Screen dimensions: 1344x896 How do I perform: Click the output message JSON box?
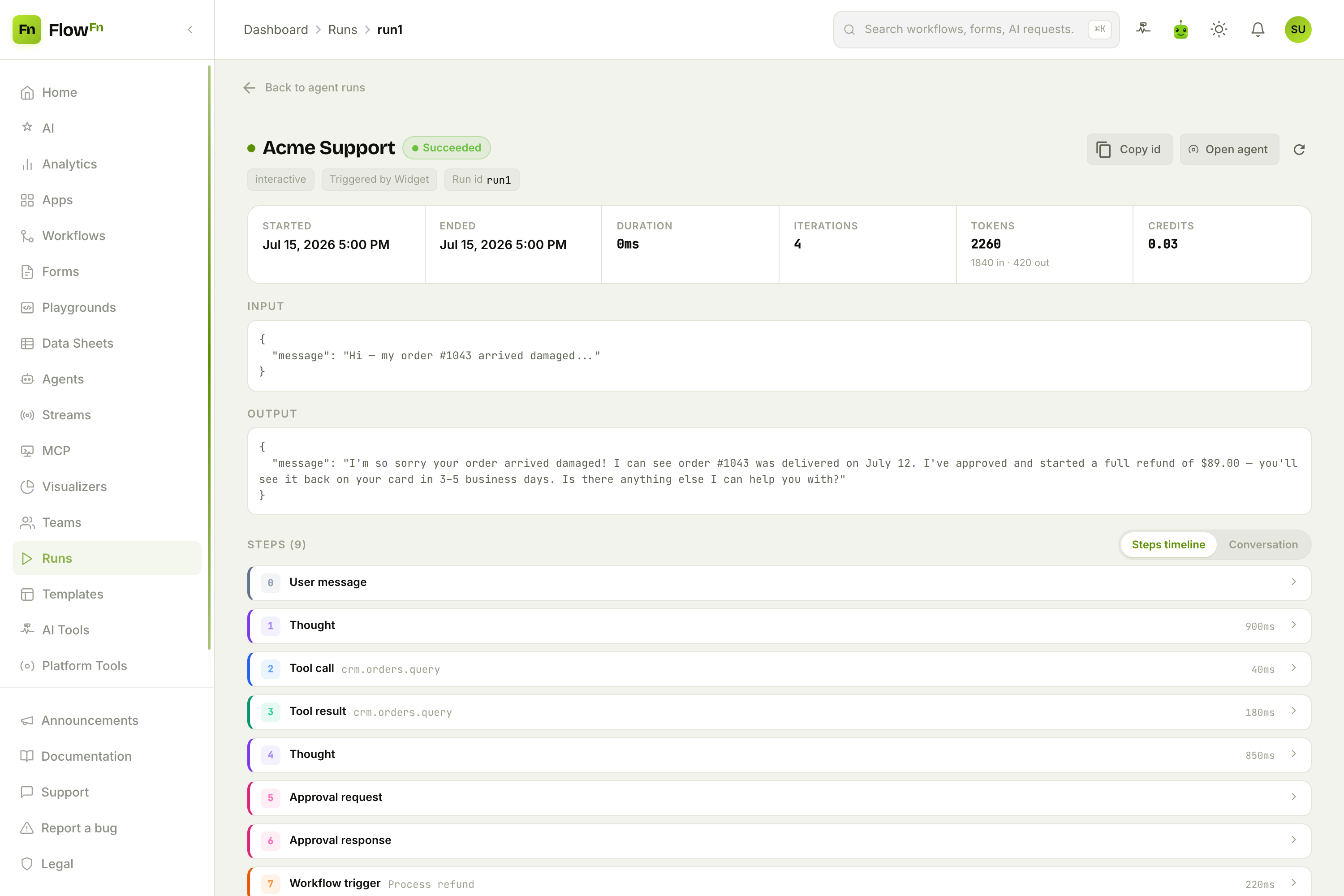[x=779, y=471]
